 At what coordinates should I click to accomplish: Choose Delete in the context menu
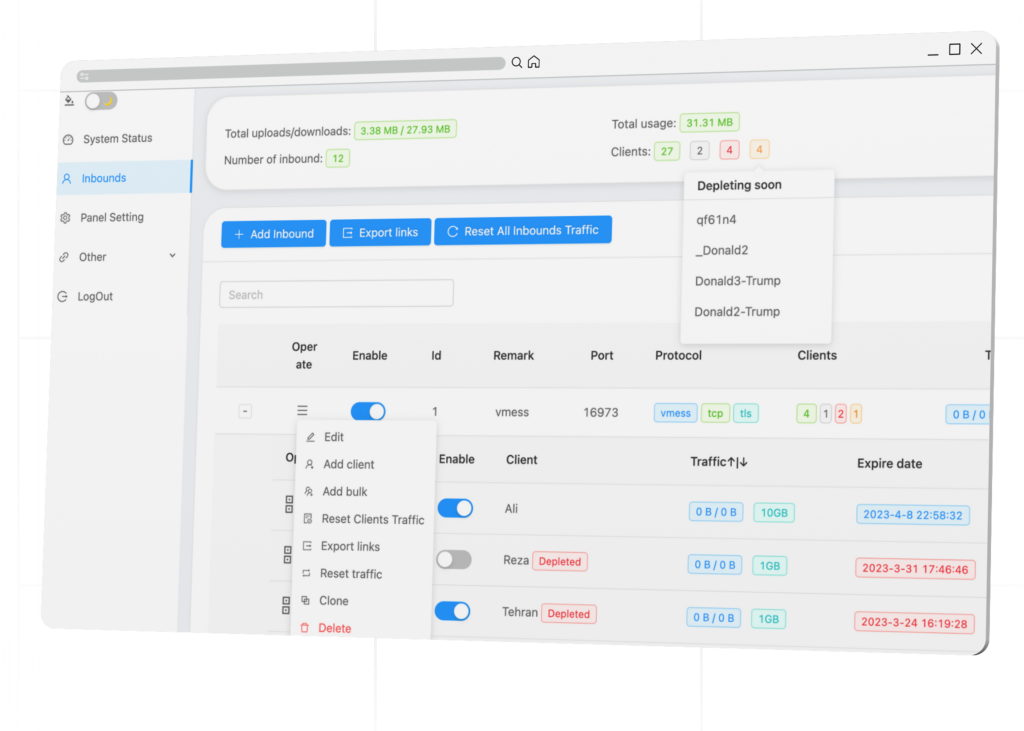point(334,628)
